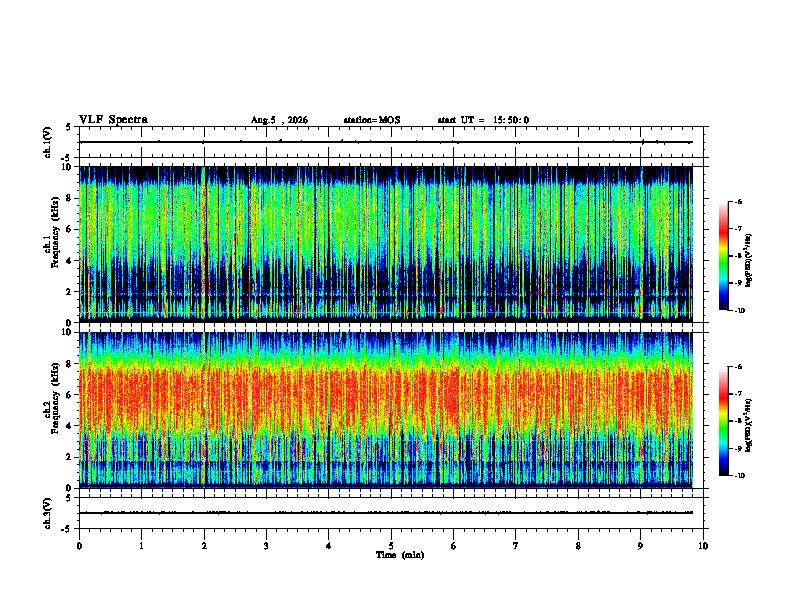Click the "ch.3(V)" axis label
This screenshot has height=612, width=792.
tap(47, 513)
